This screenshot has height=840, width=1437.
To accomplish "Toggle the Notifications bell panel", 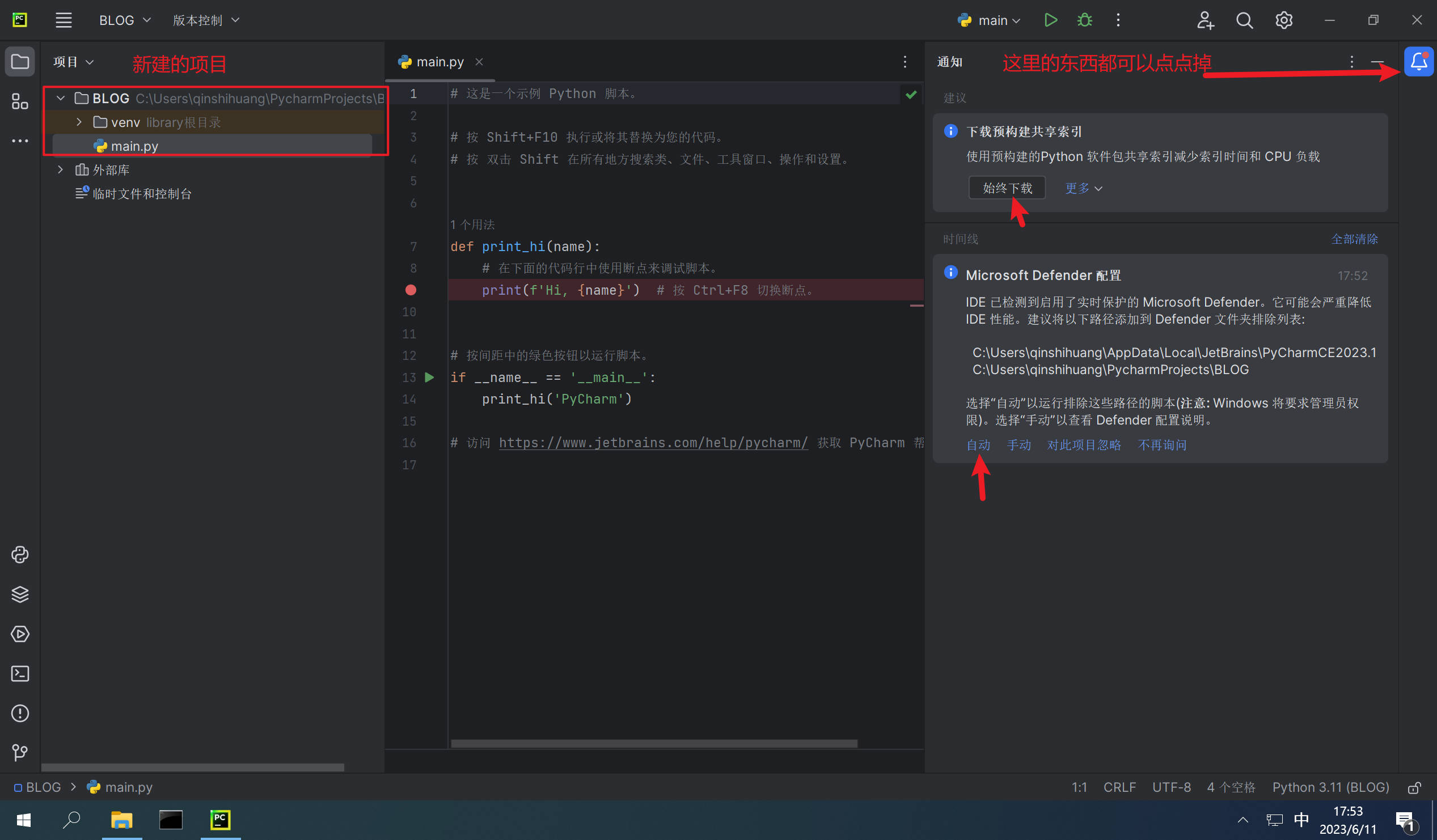I will (1418, 62).
